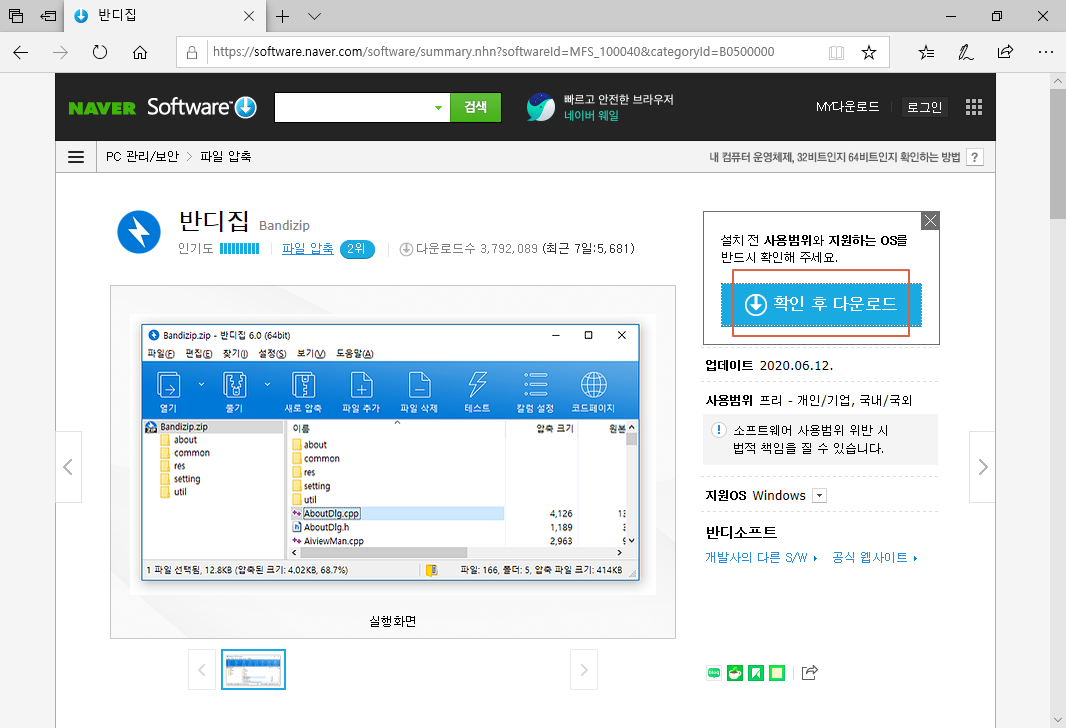Click the 2위 rank badge
1066x728 pixels.
point(357,249)
